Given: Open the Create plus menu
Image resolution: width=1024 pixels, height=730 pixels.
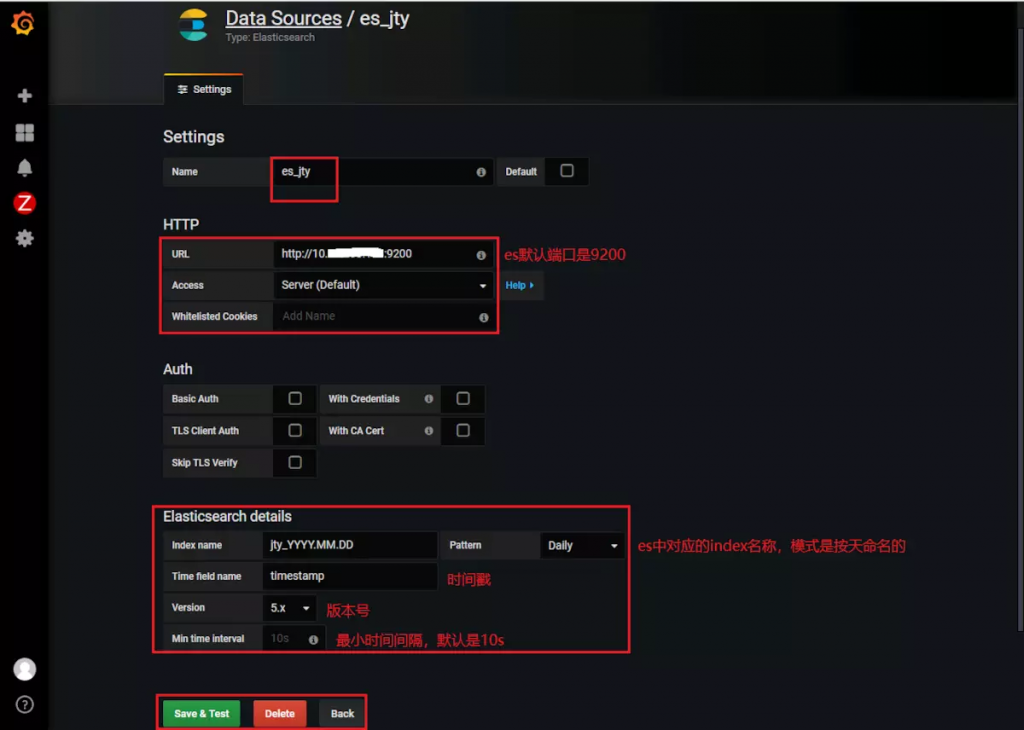Looking at the screenshot, I should pyautogui.click(x=25, y=95).
